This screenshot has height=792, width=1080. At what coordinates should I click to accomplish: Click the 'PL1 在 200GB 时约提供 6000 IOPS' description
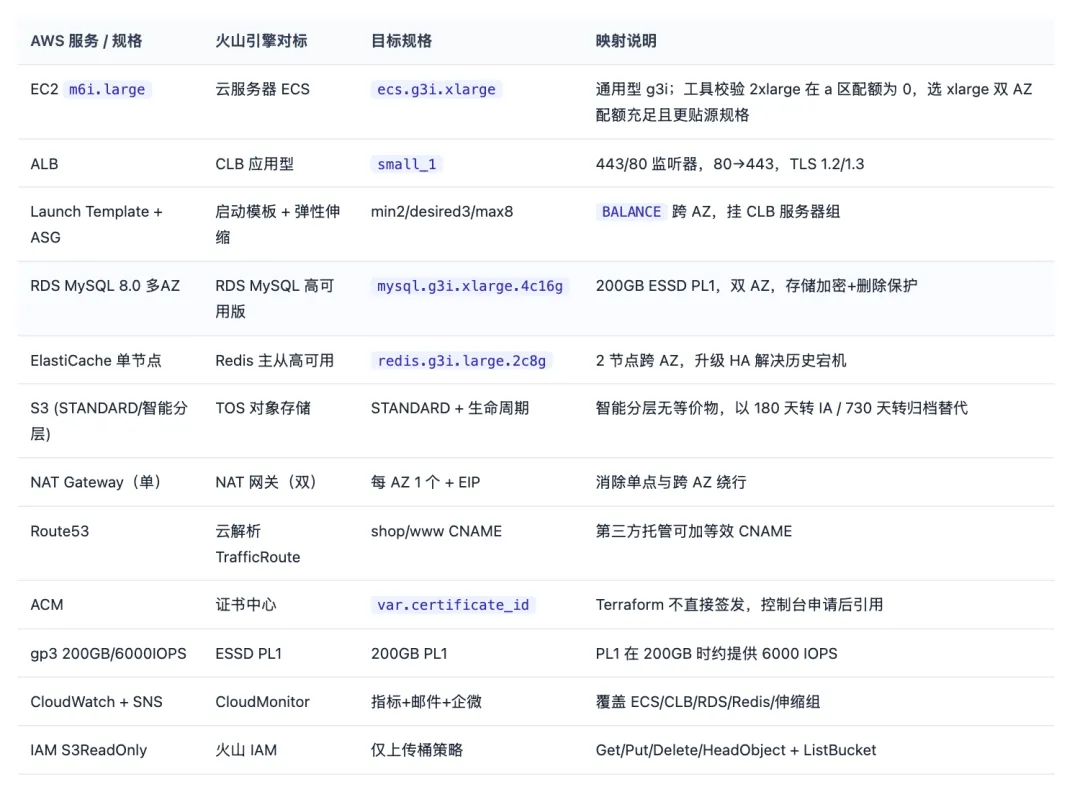pos(716,654)
